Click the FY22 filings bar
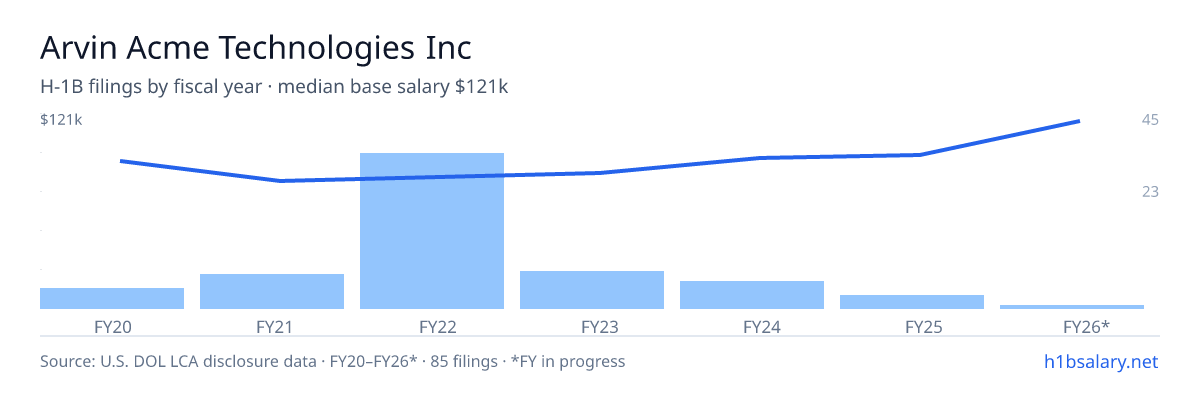The width and height of the screenshot is (1200, 400). coord(432,231)
